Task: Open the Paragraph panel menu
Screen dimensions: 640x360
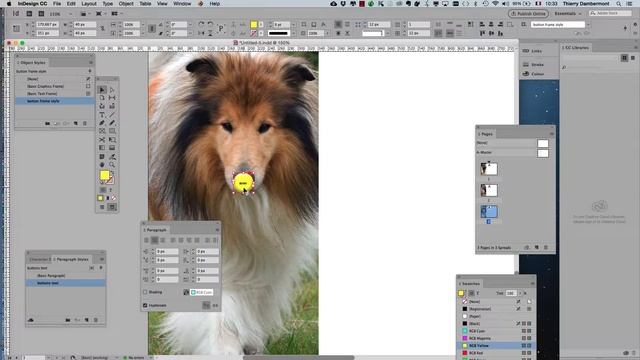Action: 217,230
